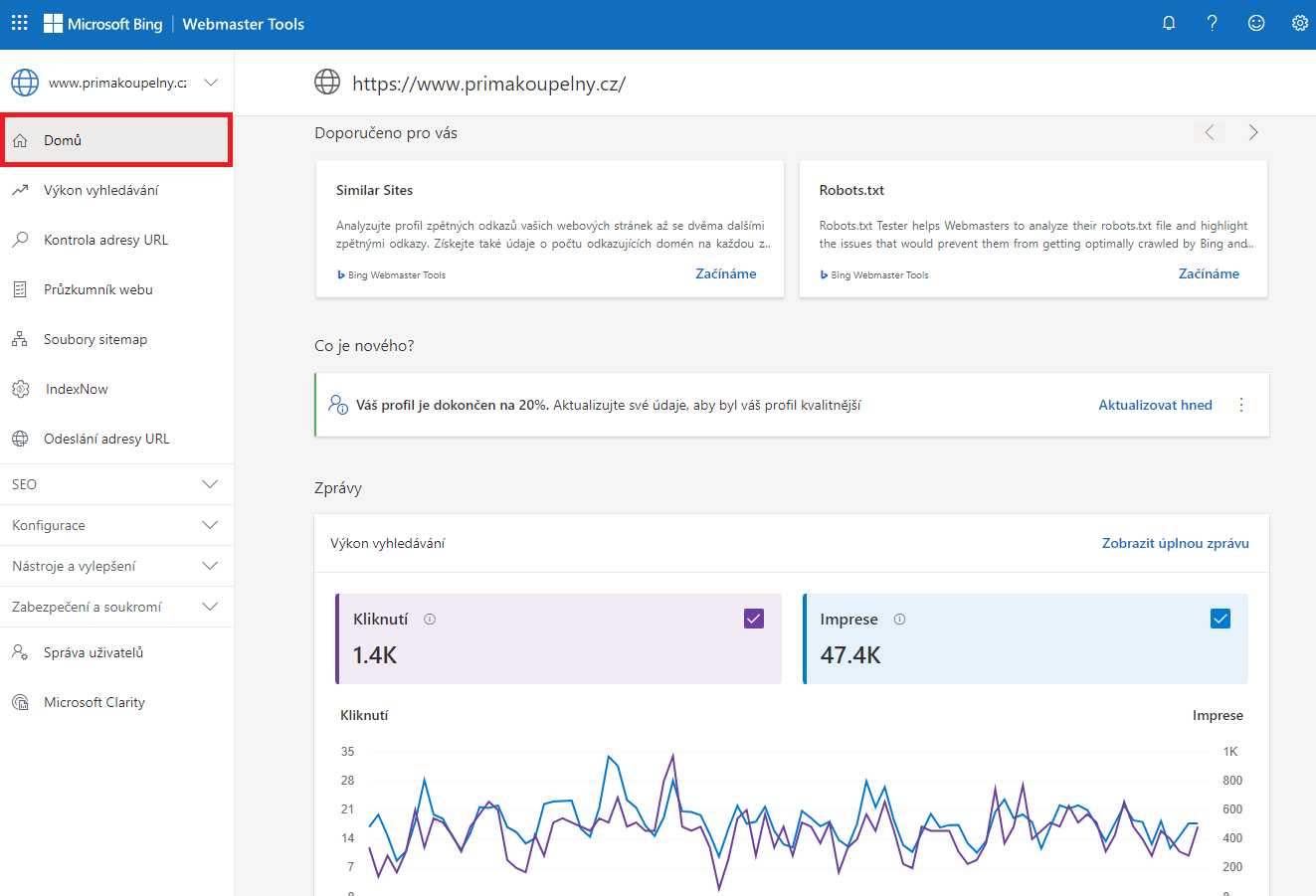This screenshot has height=896, width=1316.
Task: Expand the SEO section
Action: [116, 484]
